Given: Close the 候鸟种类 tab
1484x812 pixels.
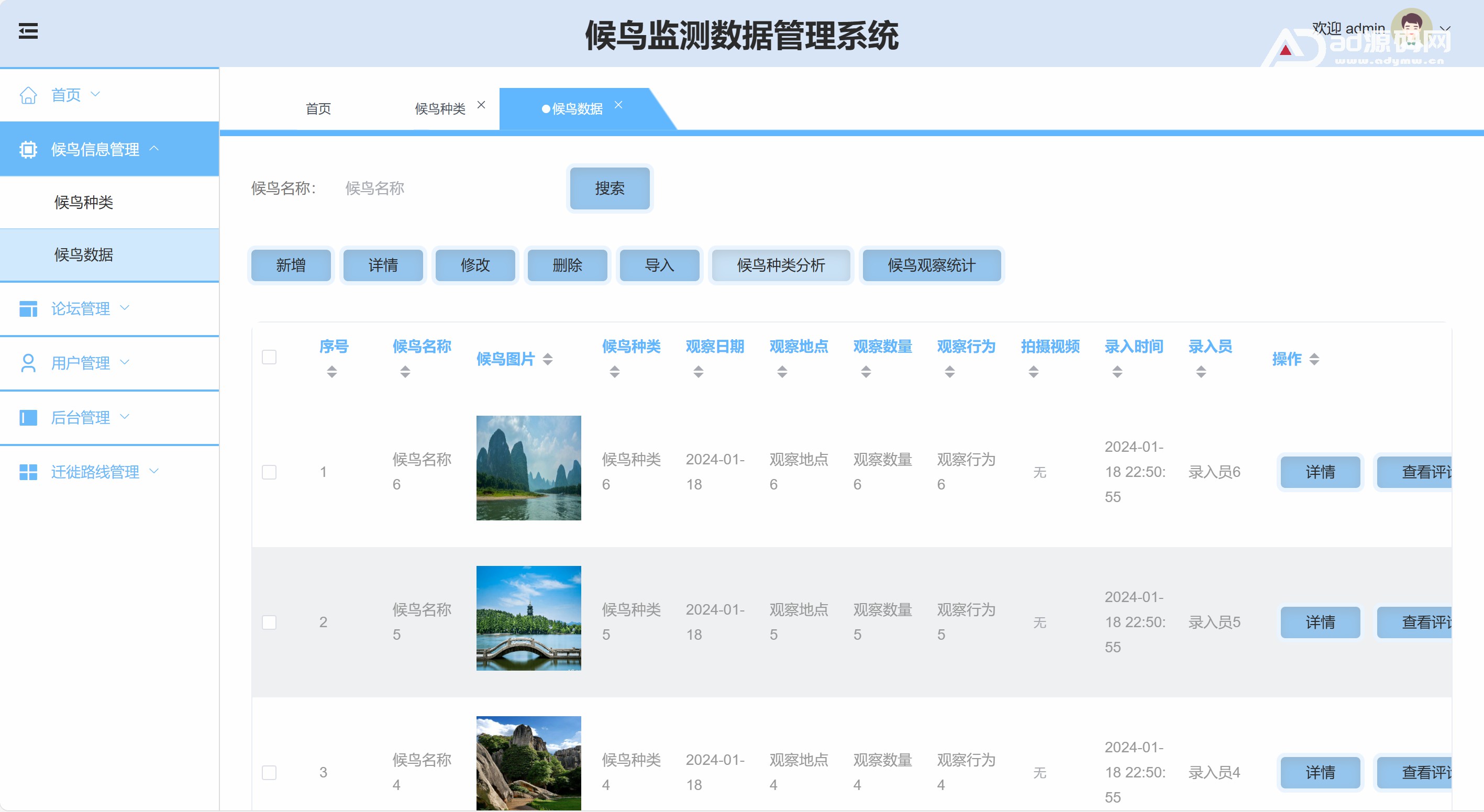Looking at the screenshot, I should point(481,105).
